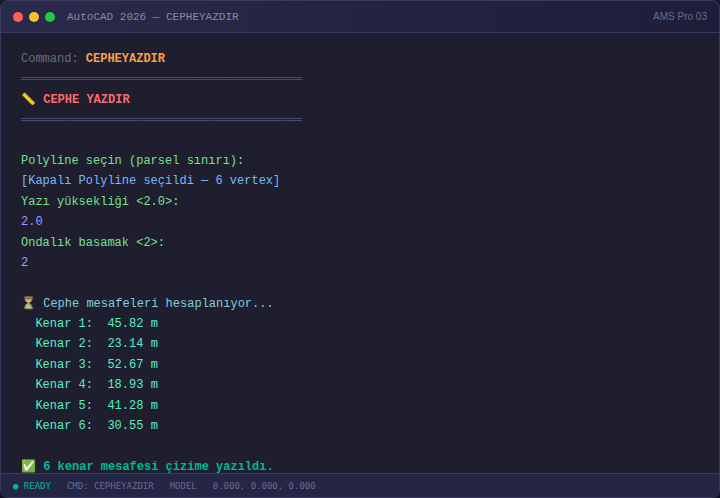Image resolution: width=720 pixels, height=498 pixels.
Task: Click the 'Polyline seçin (parsel sınırı):' prompt
Action: coord(132,160)
